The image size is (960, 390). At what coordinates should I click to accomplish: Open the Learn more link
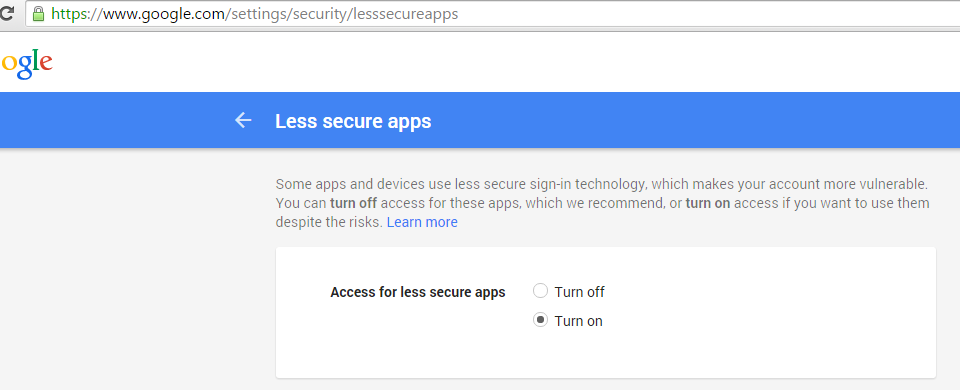coord(422,222)
